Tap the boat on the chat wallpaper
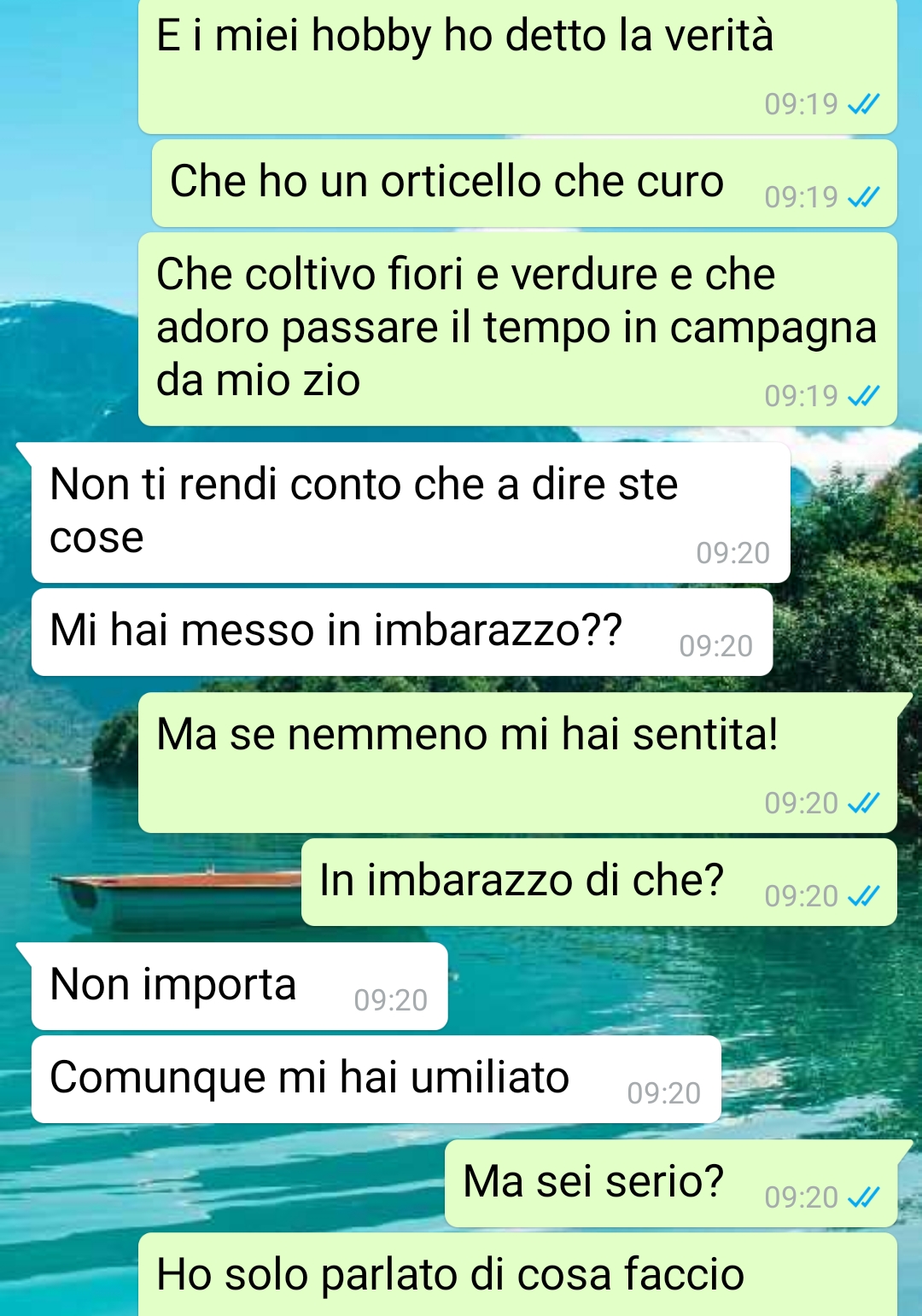The width and height of the screenshot is (922, 1316). [x=175, y=898]
